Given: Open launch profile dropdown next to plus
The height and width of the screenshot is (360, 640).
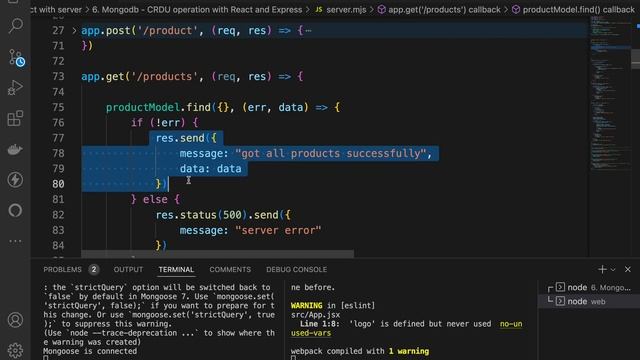Looking at the screenshot, I should point(613,270).
